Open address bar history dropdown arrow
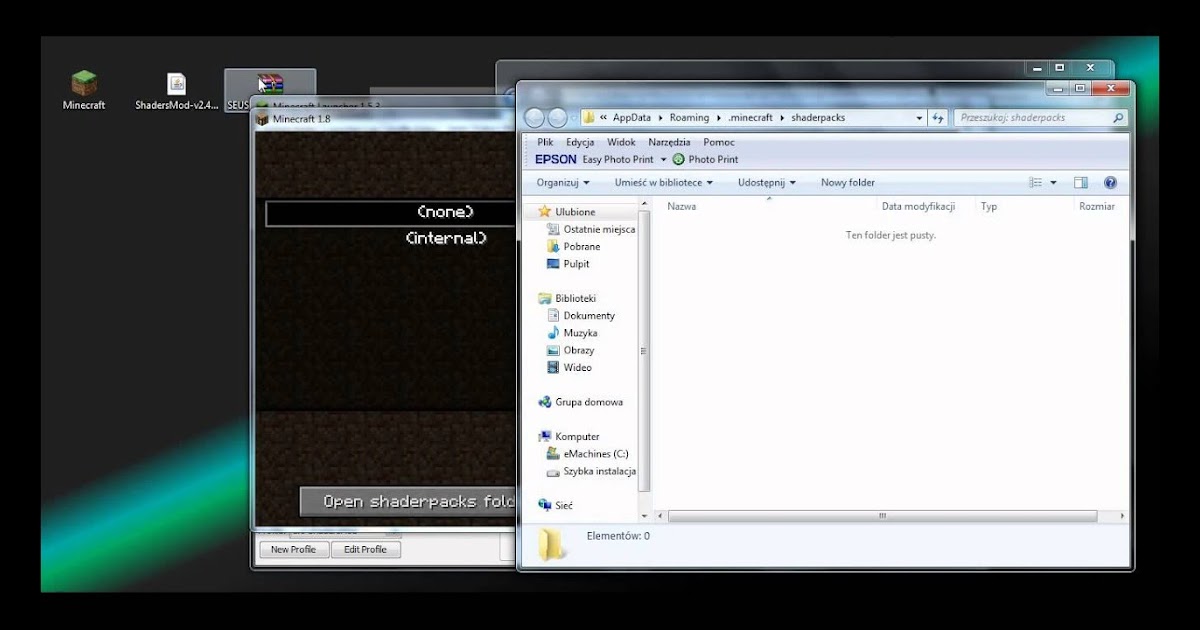 919,118
